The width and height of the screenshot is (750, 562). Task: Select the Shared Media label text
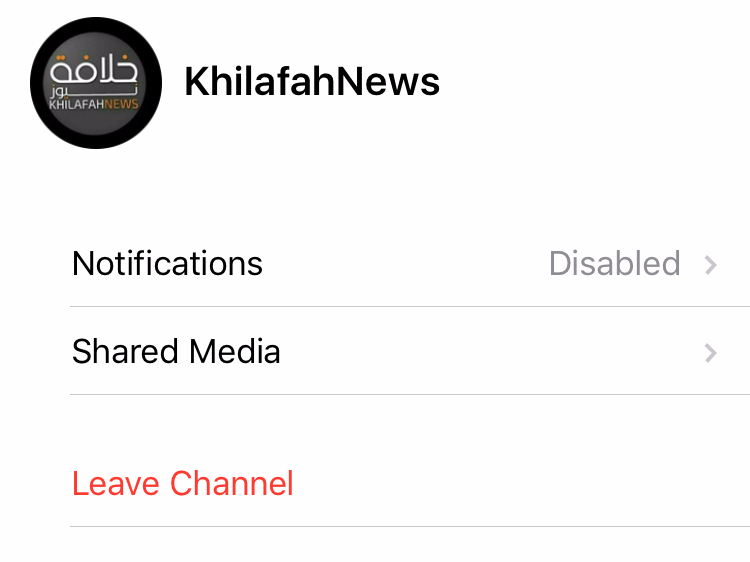click(x=176, y=351)
